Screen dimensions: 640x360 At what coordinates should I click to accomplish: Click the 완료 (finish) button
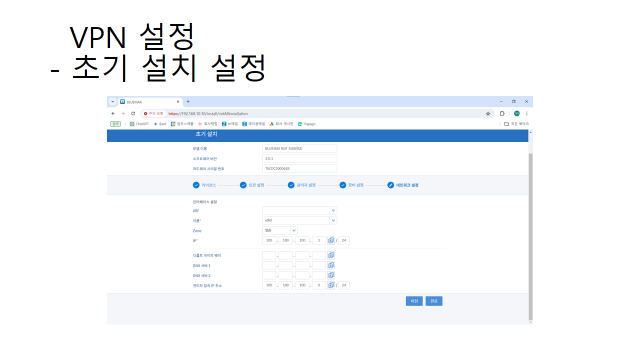(434, 301)
